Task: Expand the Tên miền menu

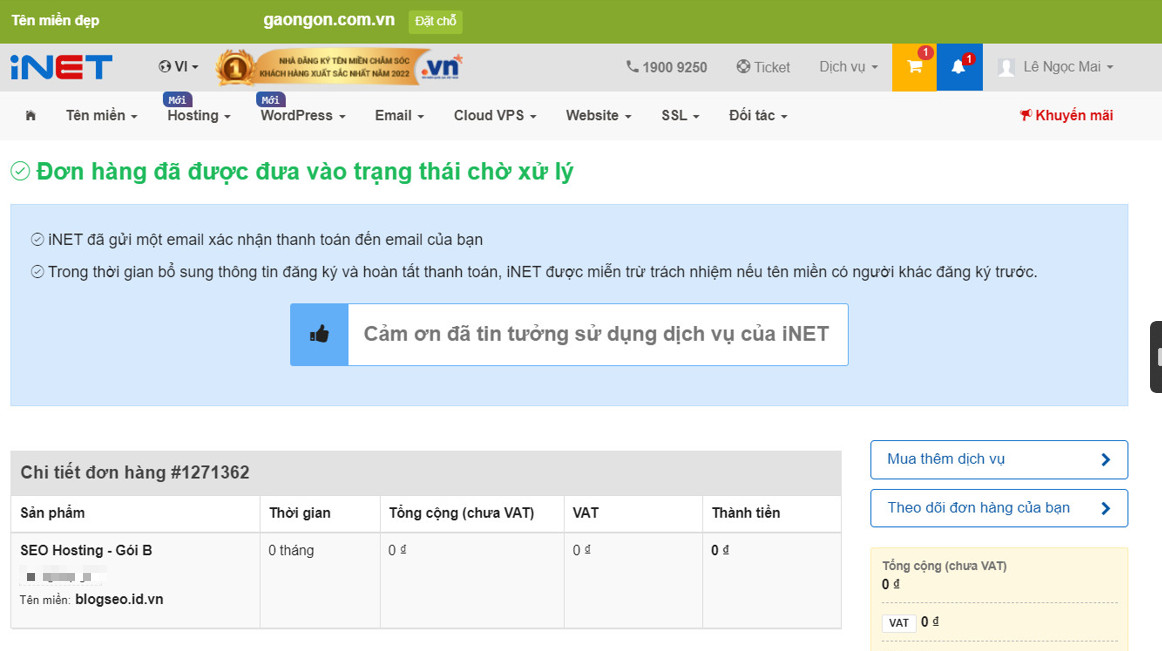Action: pos(102,116)
